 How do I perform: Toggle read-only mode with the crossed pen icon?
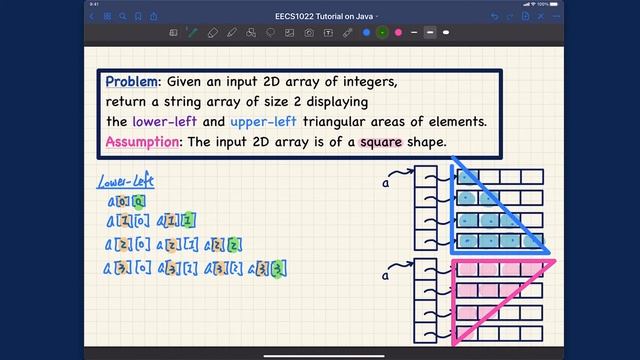coord(541,16)
